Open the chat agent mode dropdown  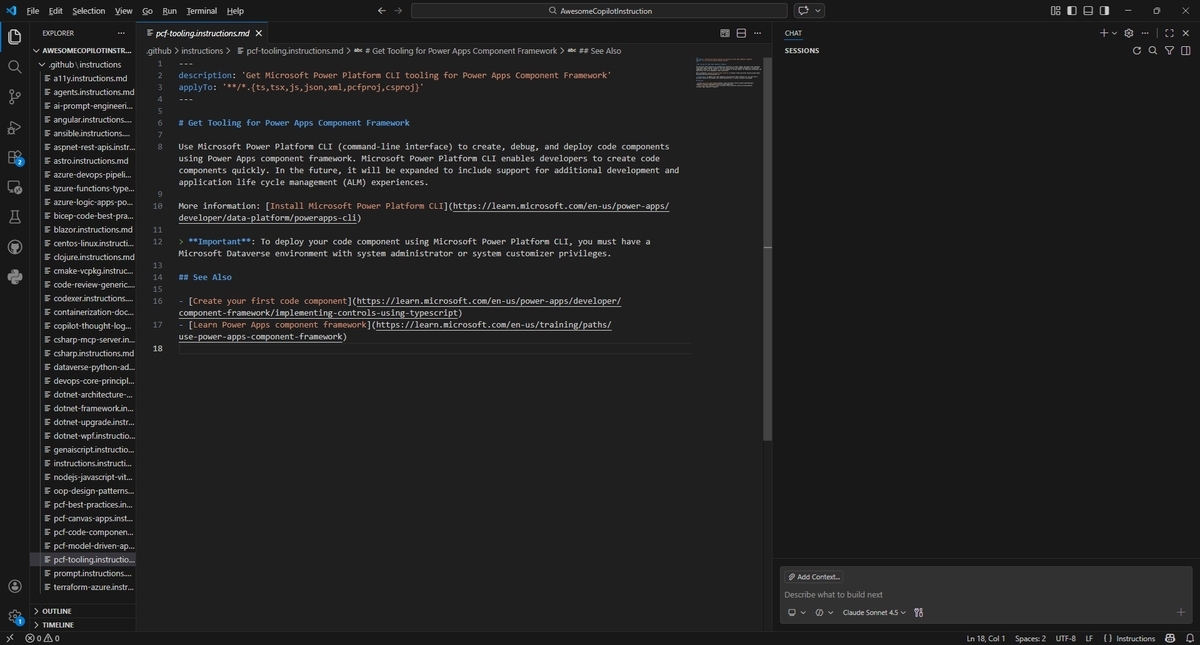[824, 613]
